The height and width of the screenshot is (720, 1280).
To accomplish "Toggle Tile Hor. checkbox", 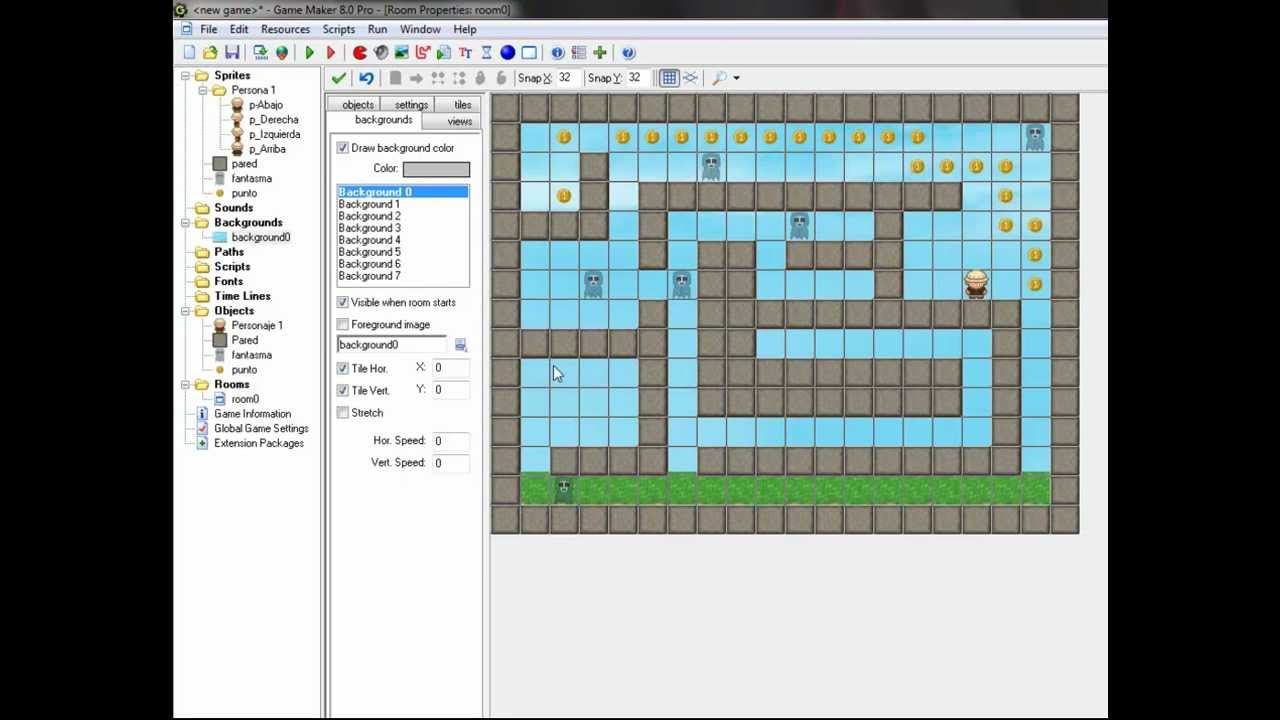I will pyautogui.click(x=343, y=368).
